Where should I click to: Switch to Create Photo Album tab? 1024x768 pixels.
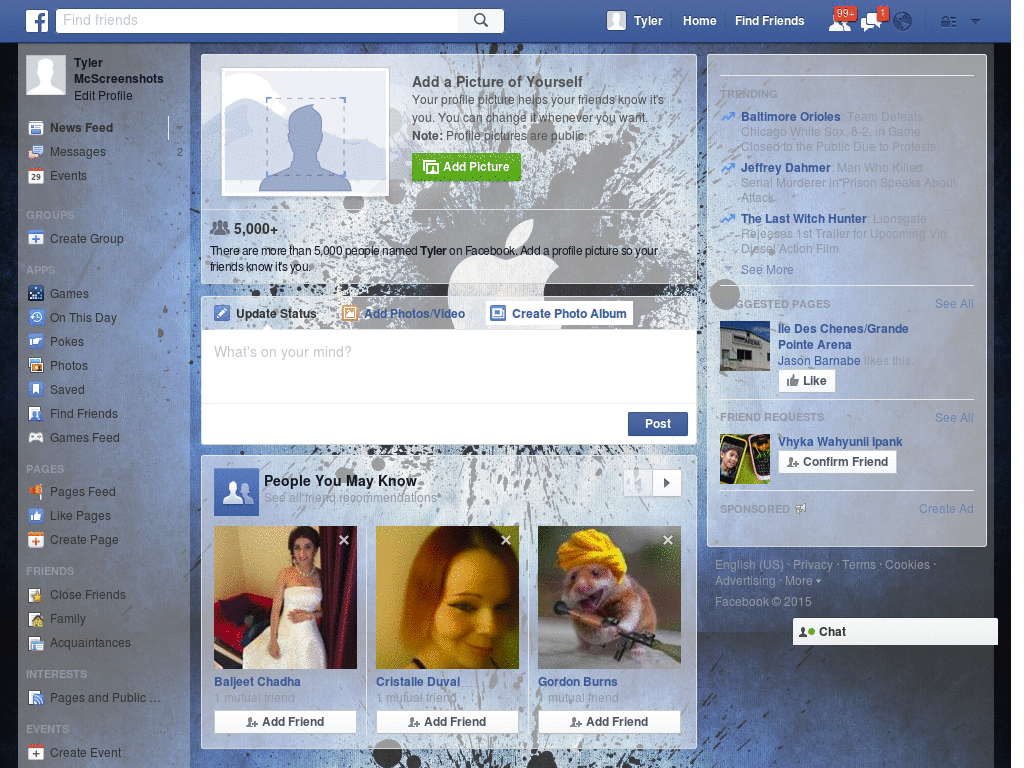[x=559, y=313]
